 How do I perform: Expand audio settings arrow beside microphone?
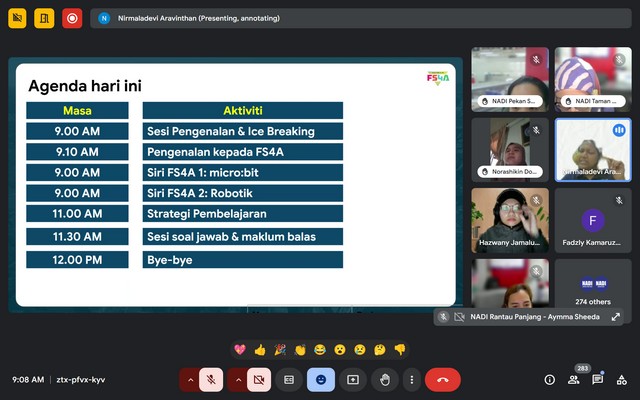pos(189,380)
